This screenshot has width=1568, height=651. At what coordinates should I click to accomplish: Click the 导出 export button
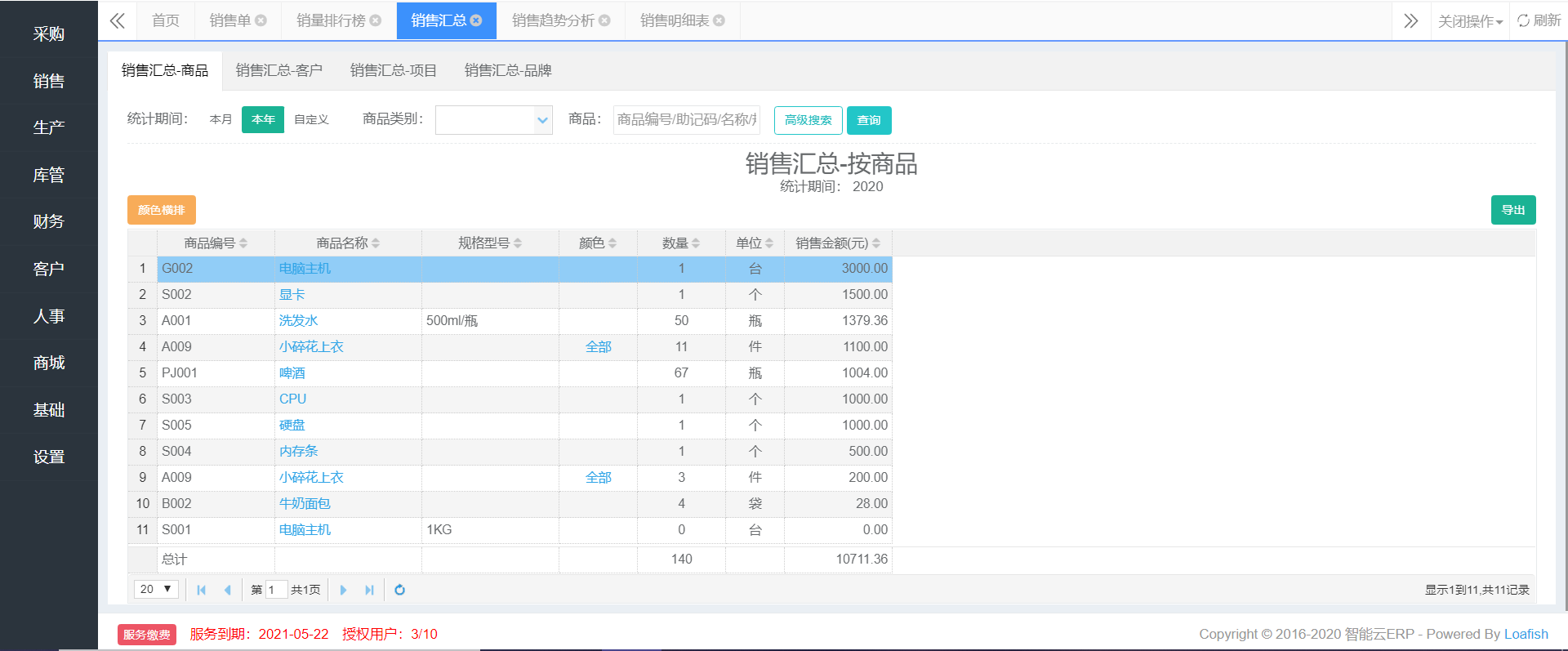click(1513, 210)
